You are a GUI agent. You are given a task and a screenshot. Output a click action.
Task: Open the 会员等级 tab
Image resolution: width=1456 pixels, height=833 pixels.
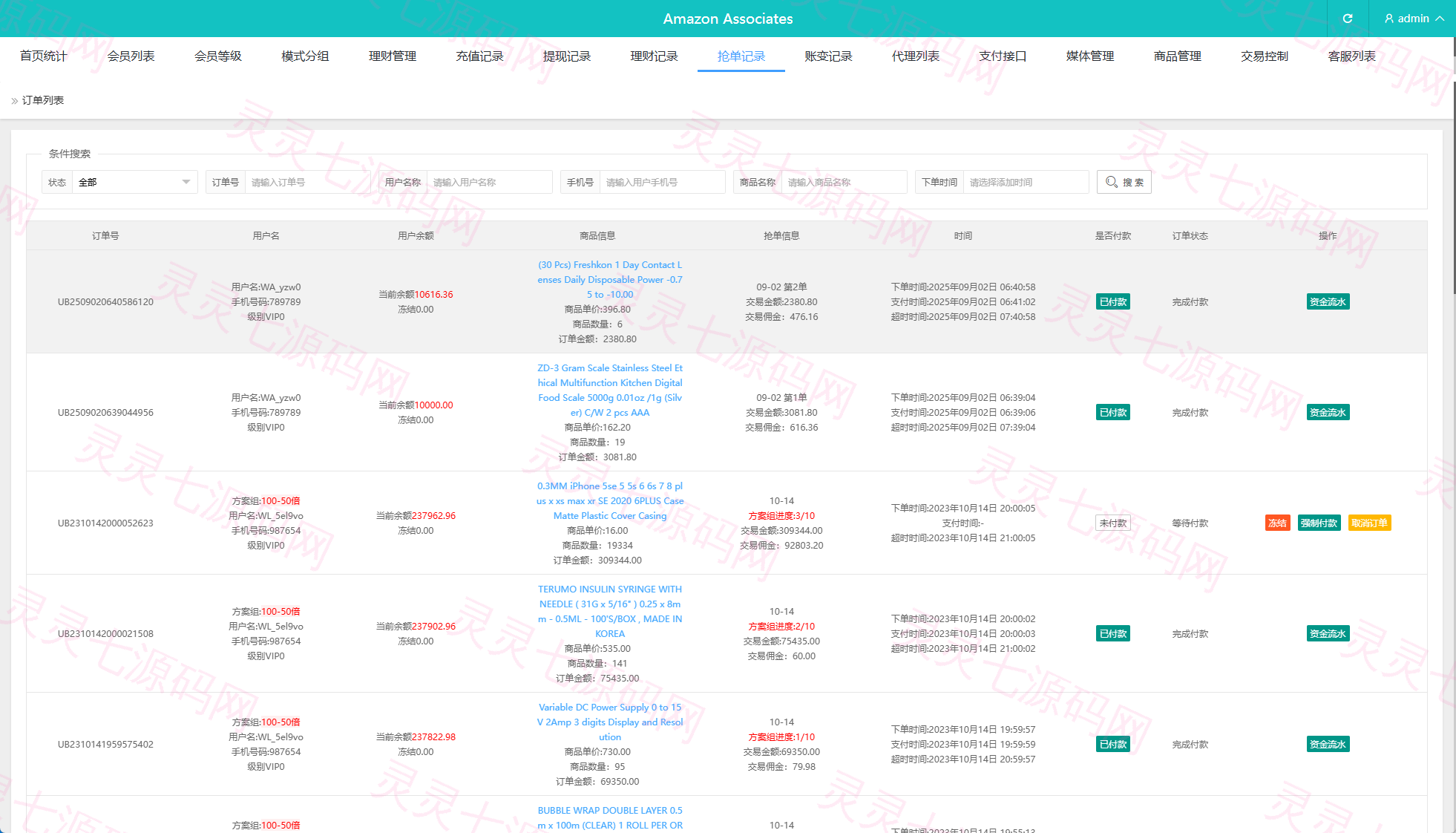[218, 56]
